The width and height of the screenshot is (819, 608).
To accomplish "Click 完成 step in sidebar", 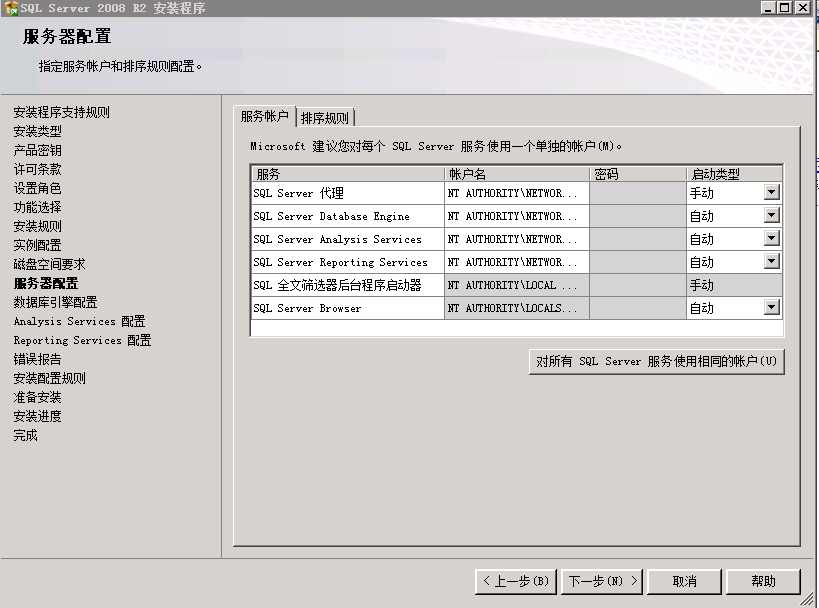I will pyautogui.click(x=26, y=435).
